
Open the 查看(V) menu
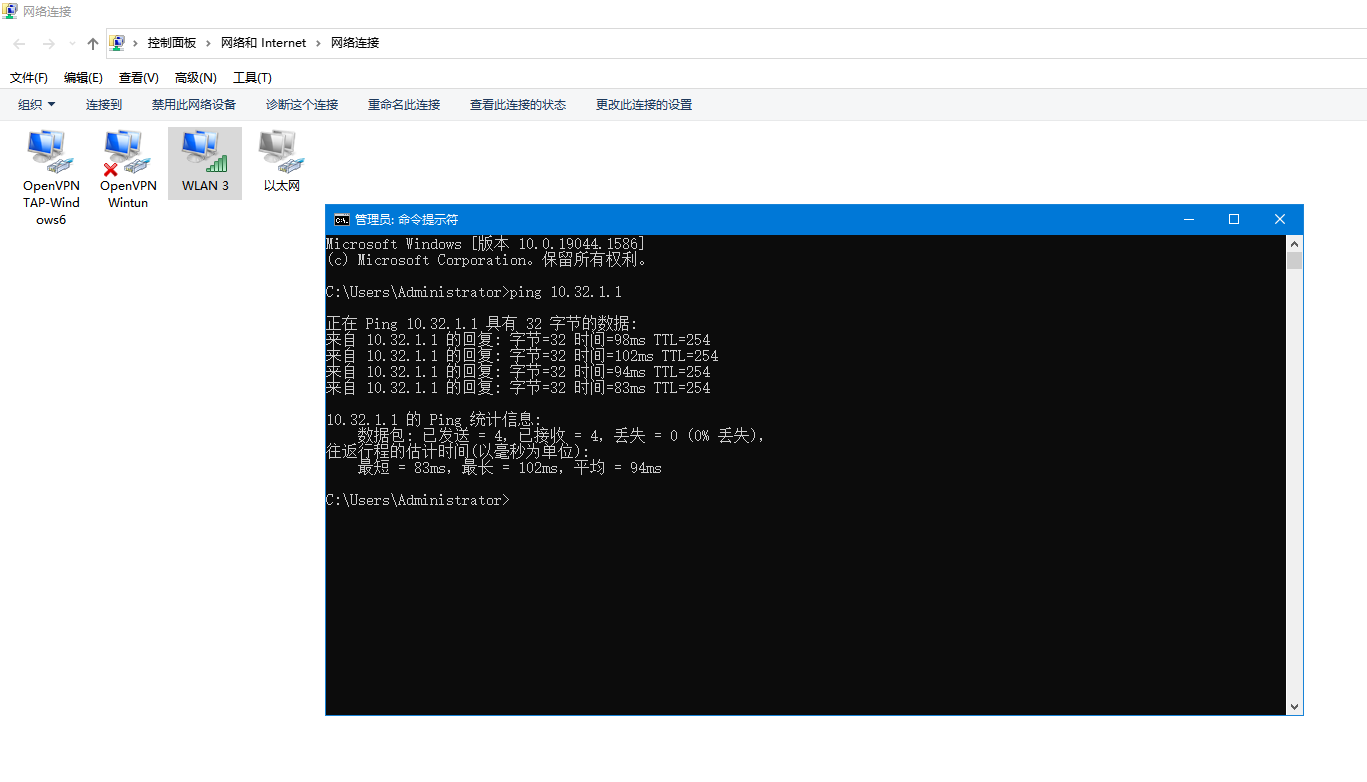139,77
